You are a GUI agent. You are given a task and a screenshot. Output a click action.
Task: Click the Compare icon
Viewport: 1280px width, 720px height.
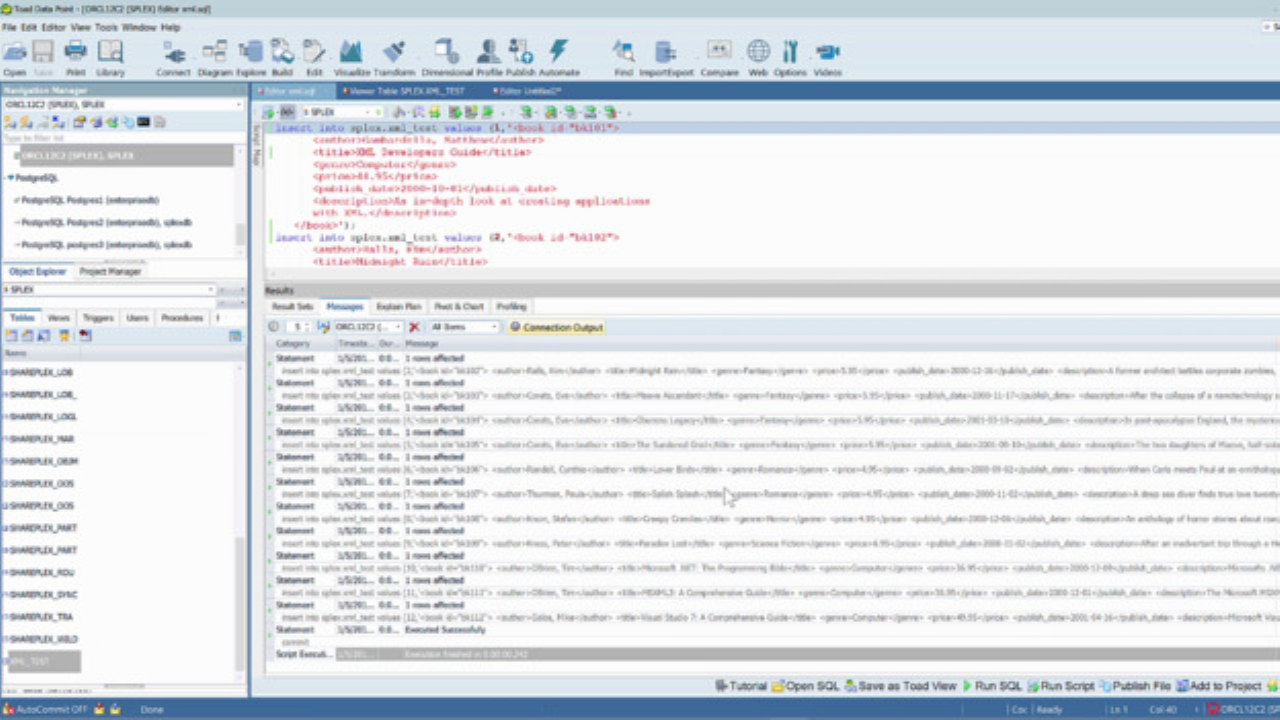click(719, 50)
